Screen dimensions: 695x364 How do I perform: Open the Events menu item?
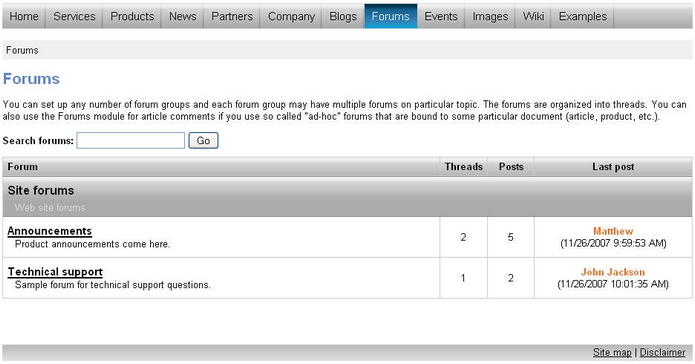point(441,16)
